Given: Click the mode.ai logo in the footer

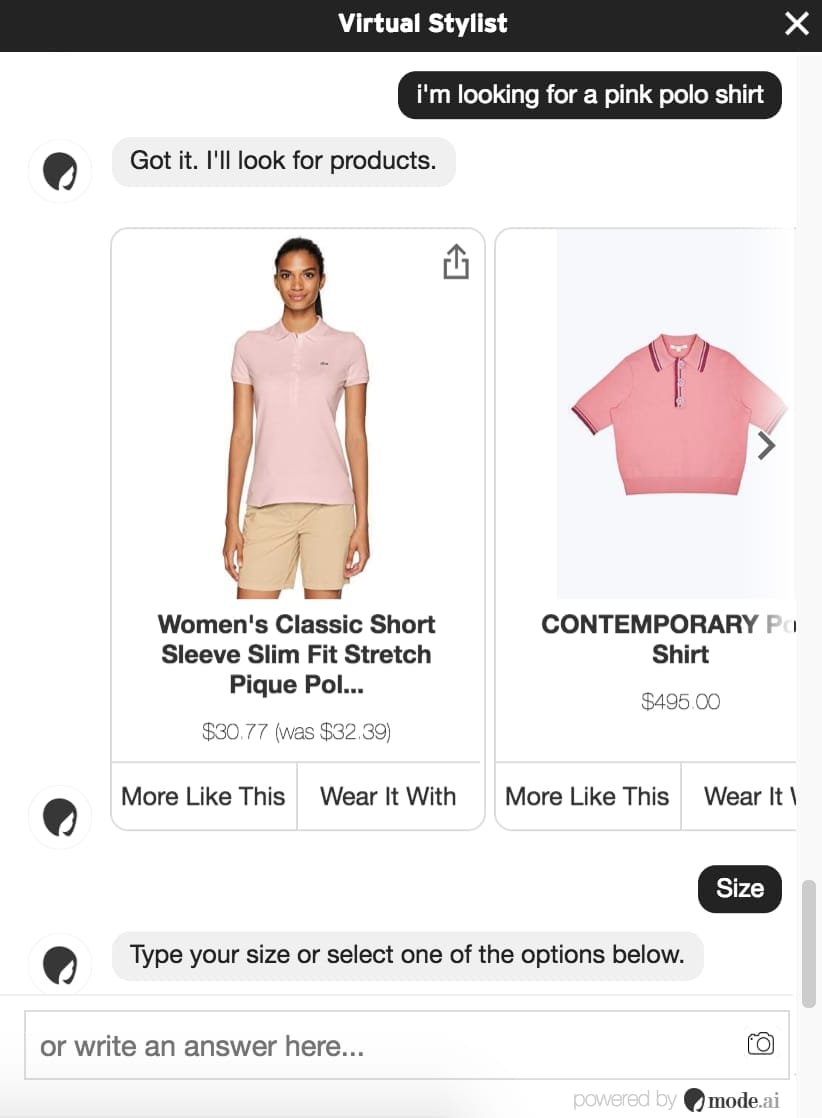Looking at the screenshot, I should pyautogui.click(x=732, y=1099).
